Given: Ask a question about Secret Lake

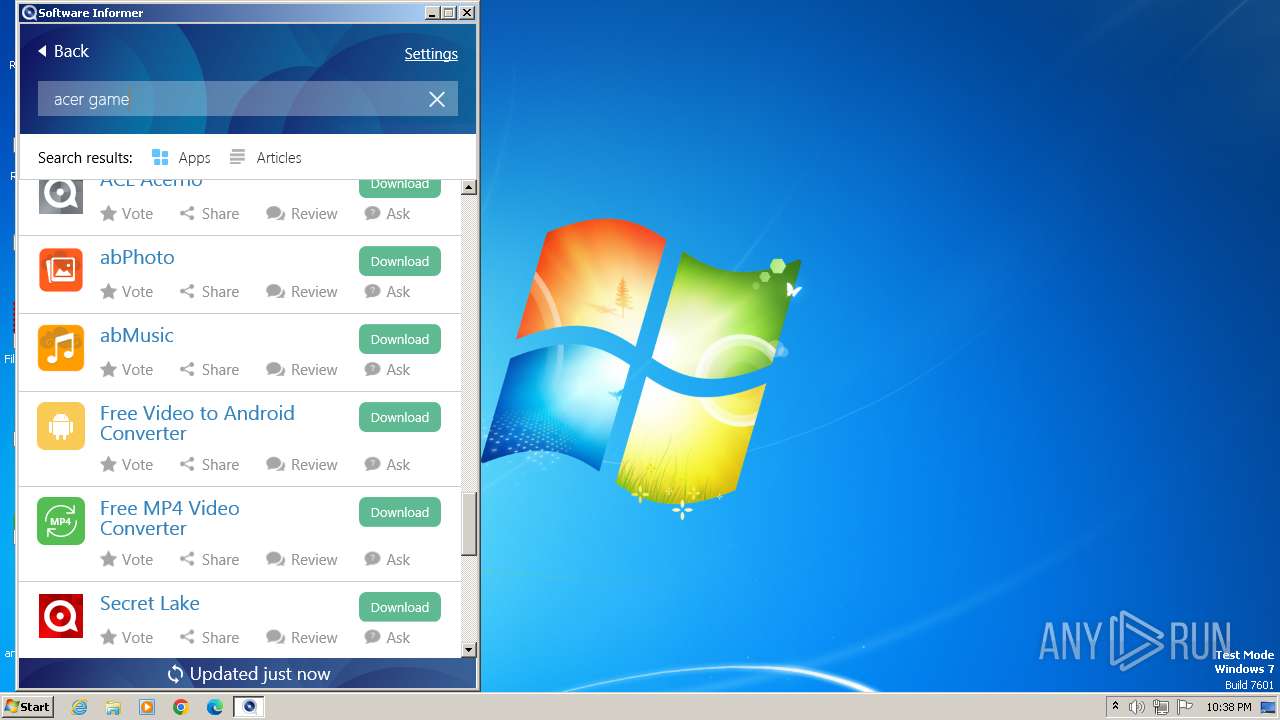Looking at the screenshot, I should [388, 638].
